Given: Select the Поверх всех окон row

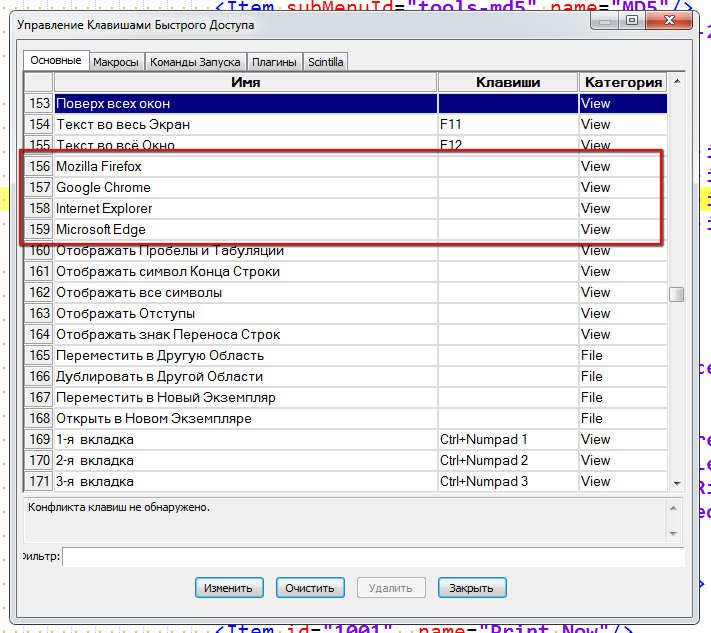Looking at the screenshot, I should (346, 103).
